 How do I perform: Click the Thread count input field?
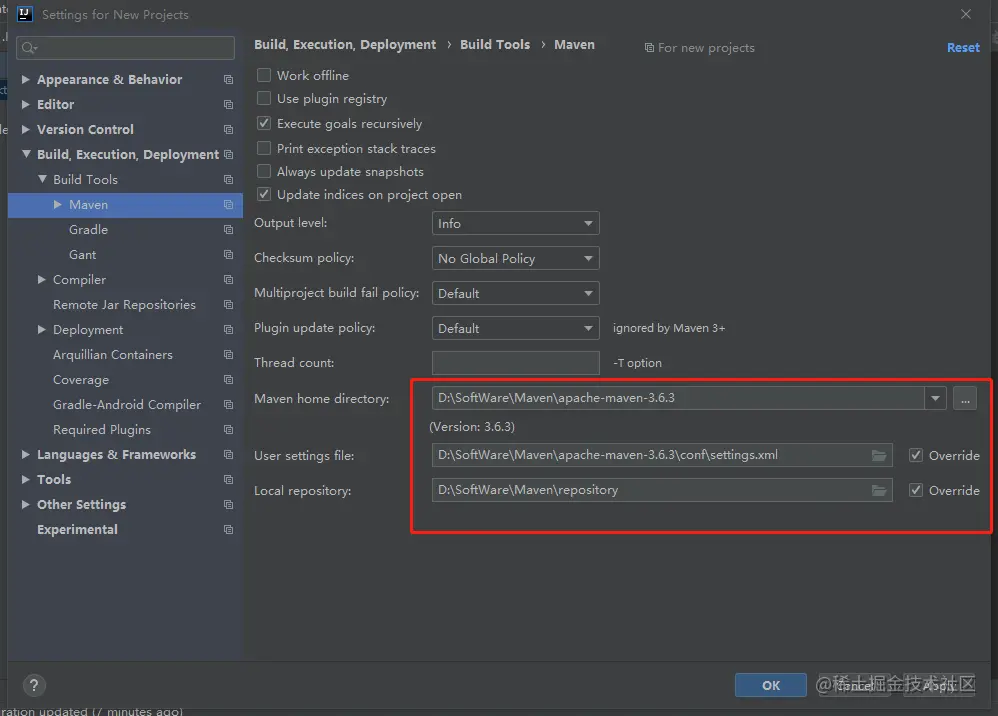tap(516, 363)
